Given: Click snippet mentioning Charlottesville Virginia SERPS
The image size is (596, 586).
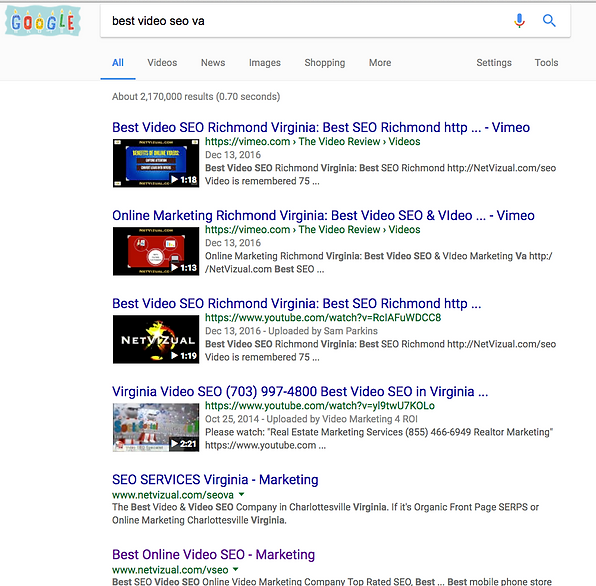Looking at the screenshot, I should click(325, 514).
